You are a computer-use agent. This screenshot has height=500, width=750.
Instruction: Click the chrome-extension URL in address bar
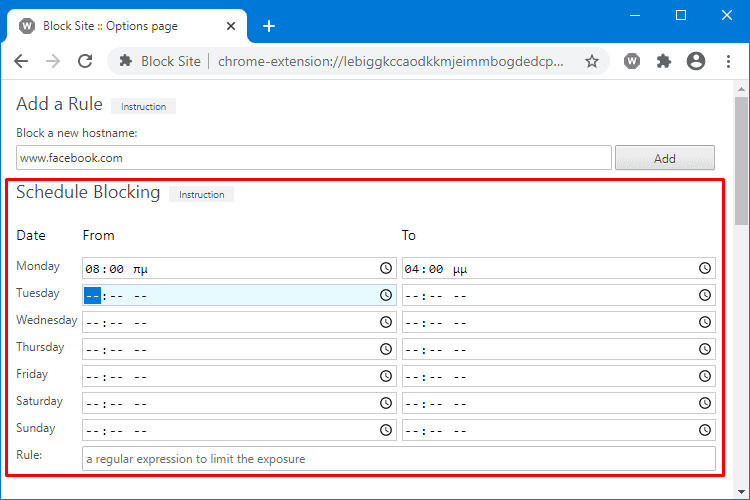coord(390,61)
